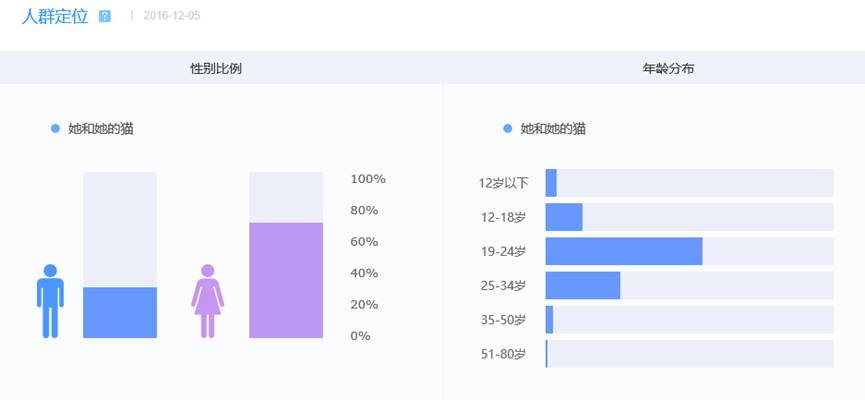Click the purple female percentage bar
865x400 pixels.
[x=286, y=280]
